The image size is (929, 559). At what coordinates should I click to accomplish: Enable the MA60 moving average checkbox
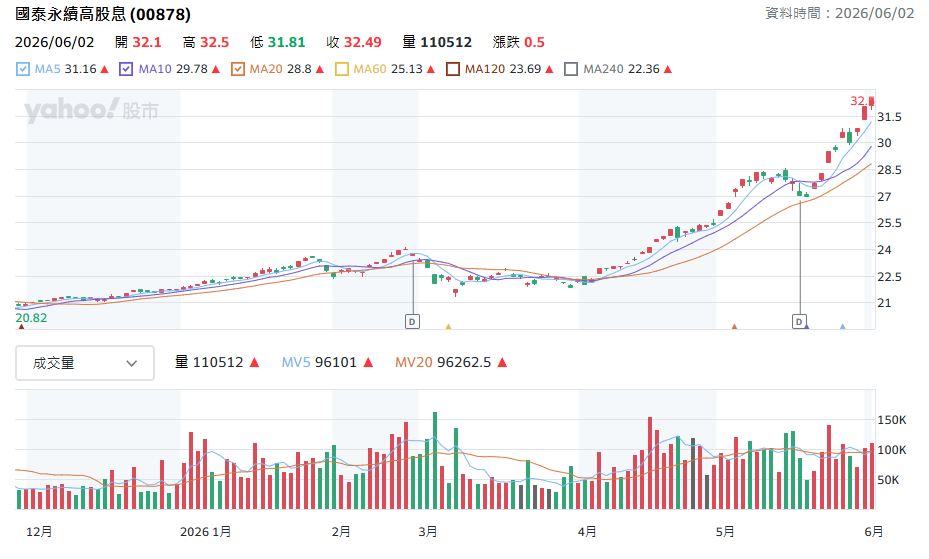coord(342,69)
